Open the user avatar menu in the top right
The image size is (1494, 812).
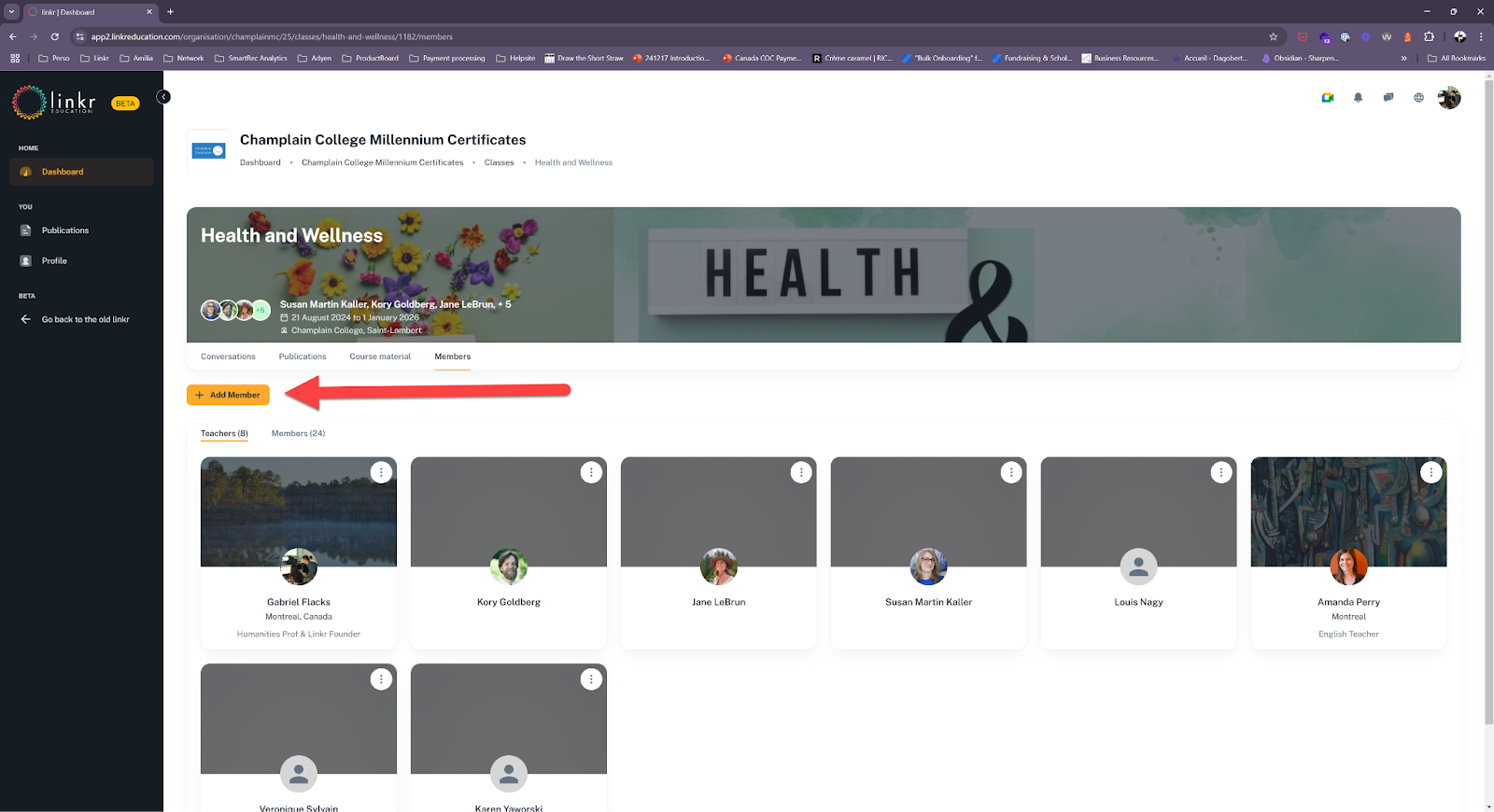click(1449, 98)
